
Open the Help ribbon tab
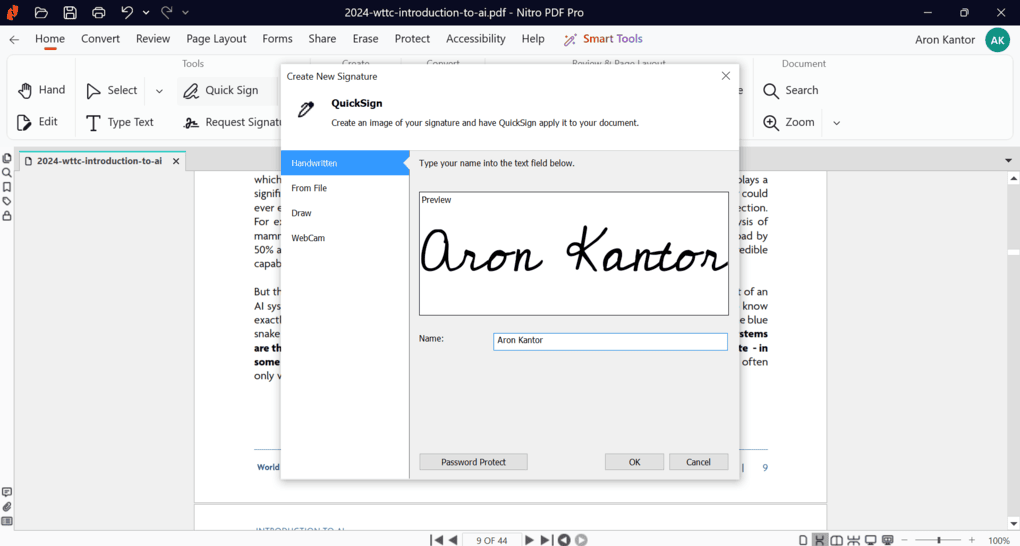[533, 39]
